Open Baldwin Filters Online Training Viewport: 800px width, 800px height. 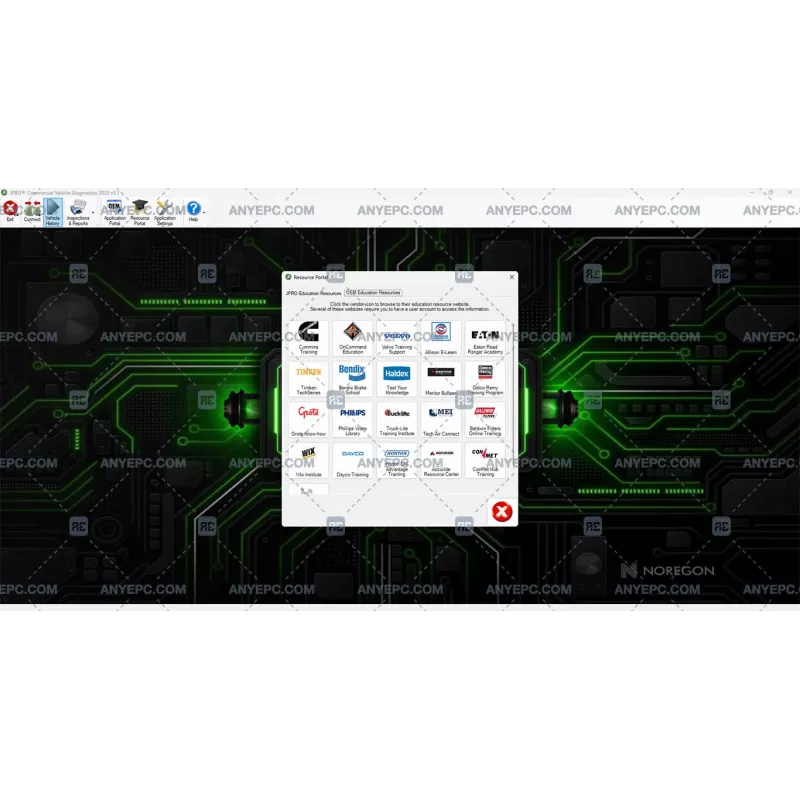click(485, 418)
